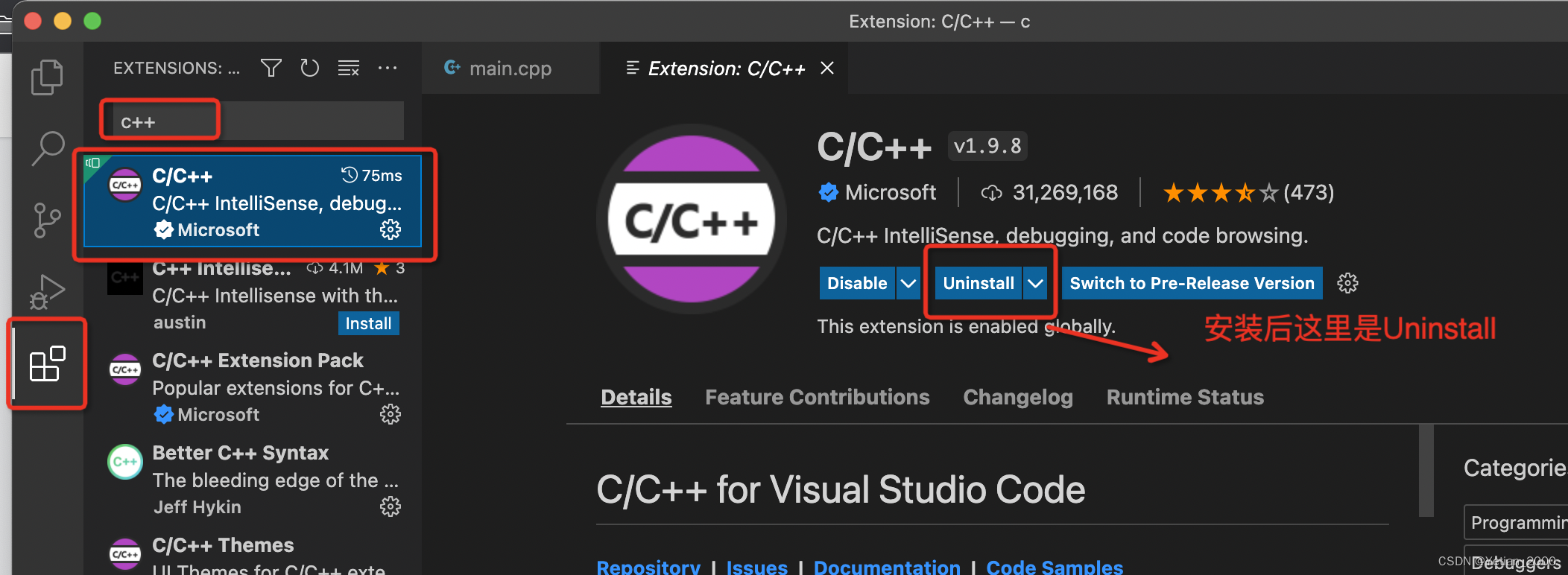
Task: Expand the Uninstall button dropdown arrow
Action: pos(1035,283)
